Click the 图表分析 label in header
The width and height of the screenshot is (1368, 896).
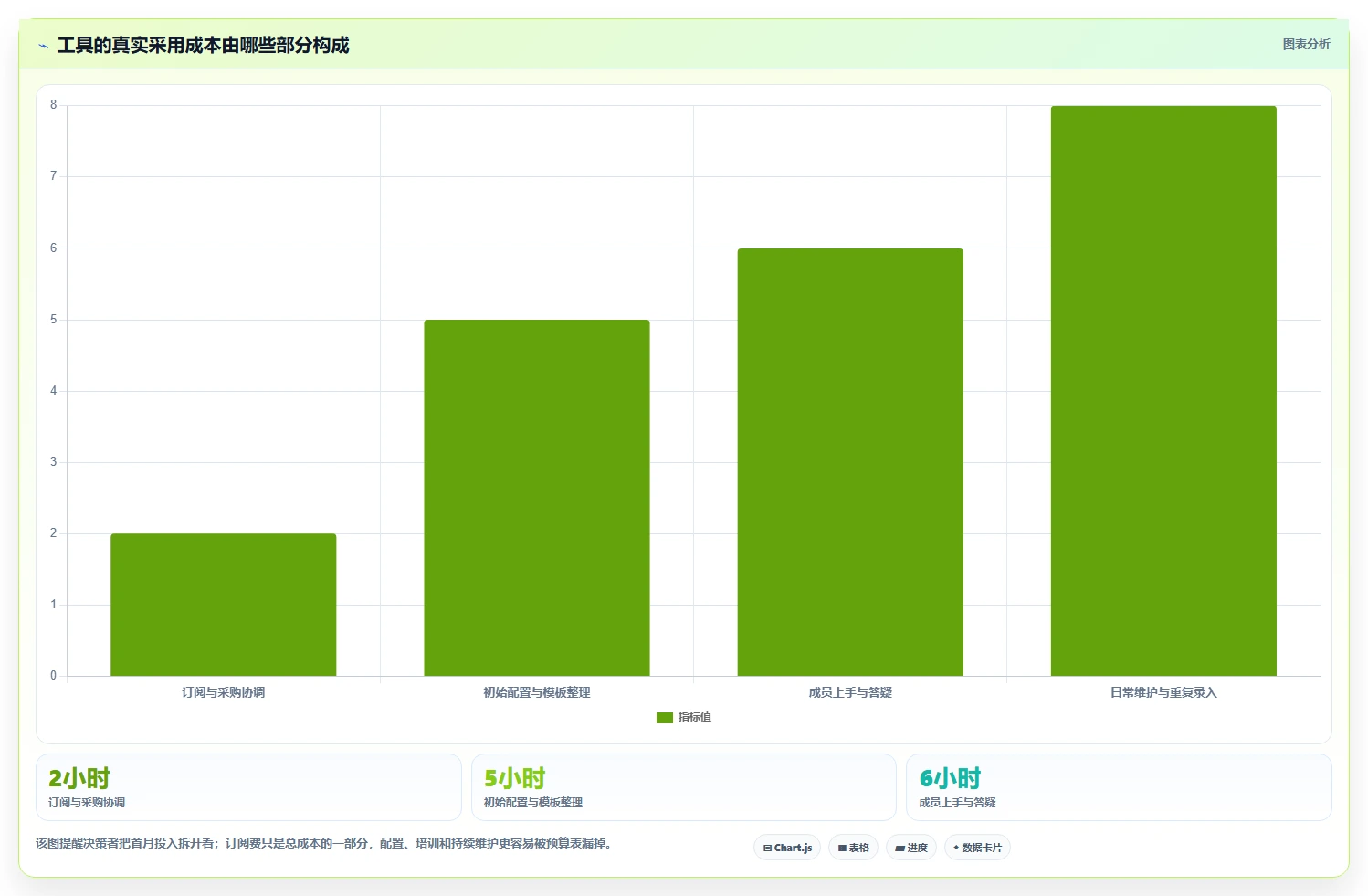[1306, 44]
